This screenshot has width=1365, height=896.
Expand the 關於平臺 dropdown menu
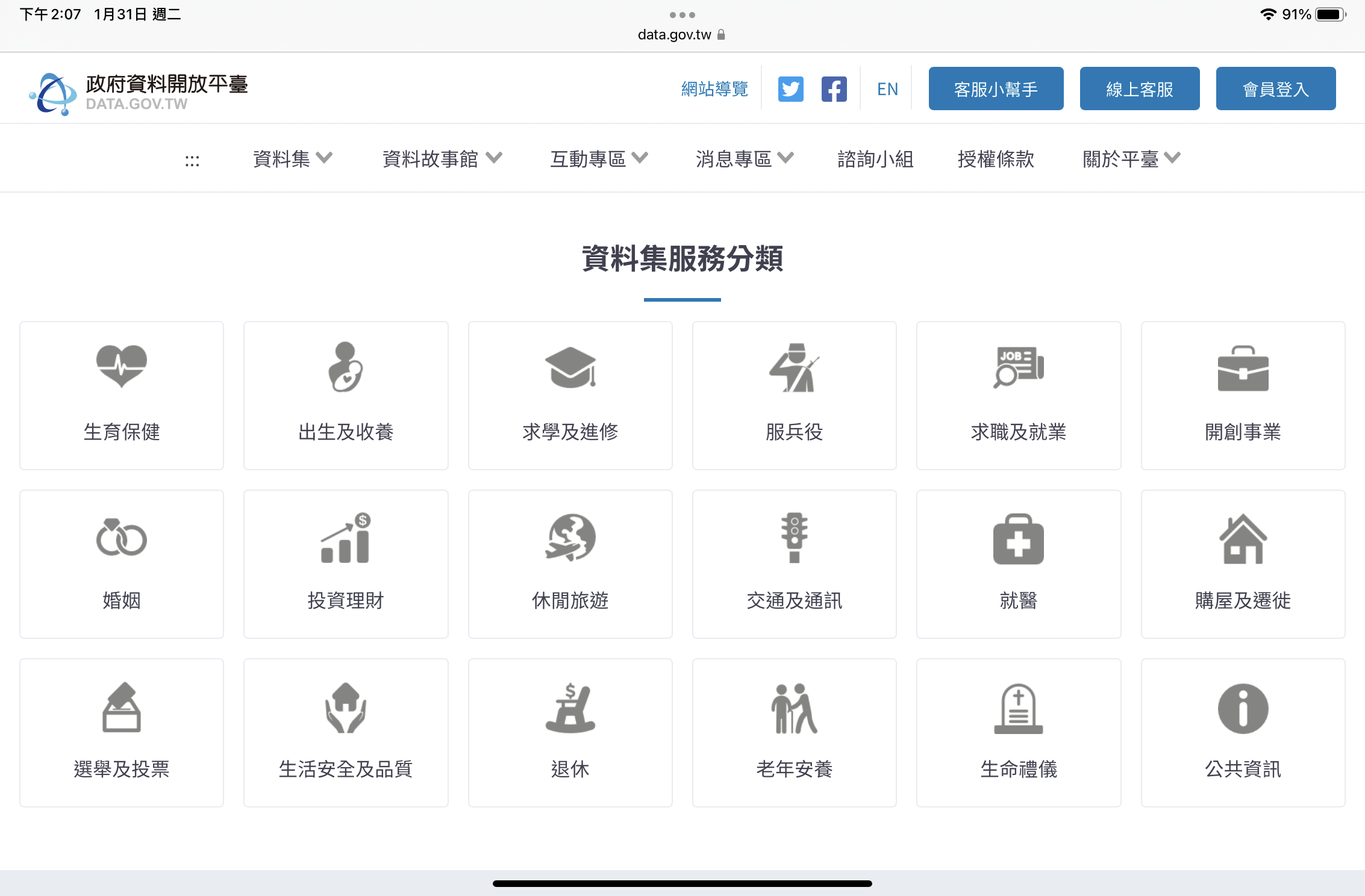click(1131, 159)
